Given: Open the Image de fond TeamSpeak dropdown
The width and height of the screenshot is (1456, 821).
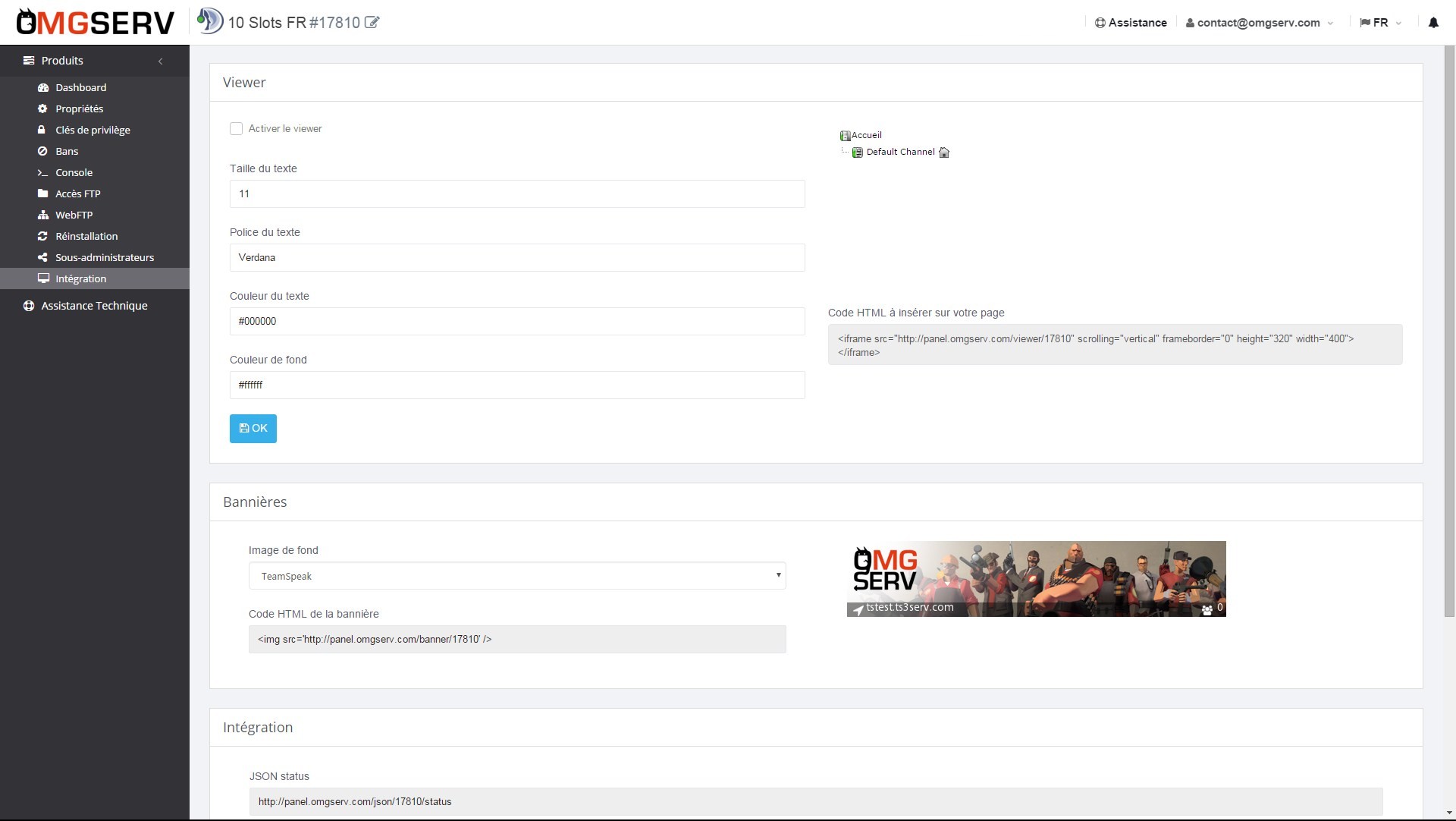Looking at the screenshot, I should point(517,576).
